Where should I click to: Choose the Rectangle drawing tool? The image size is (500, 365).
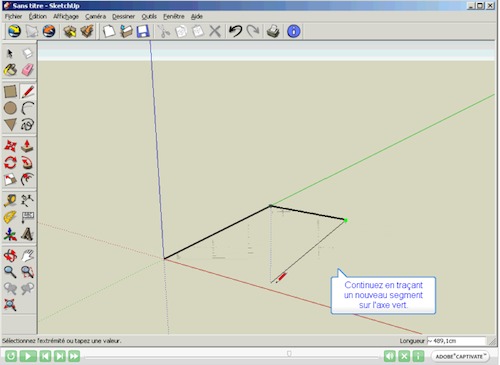[10, 91]
